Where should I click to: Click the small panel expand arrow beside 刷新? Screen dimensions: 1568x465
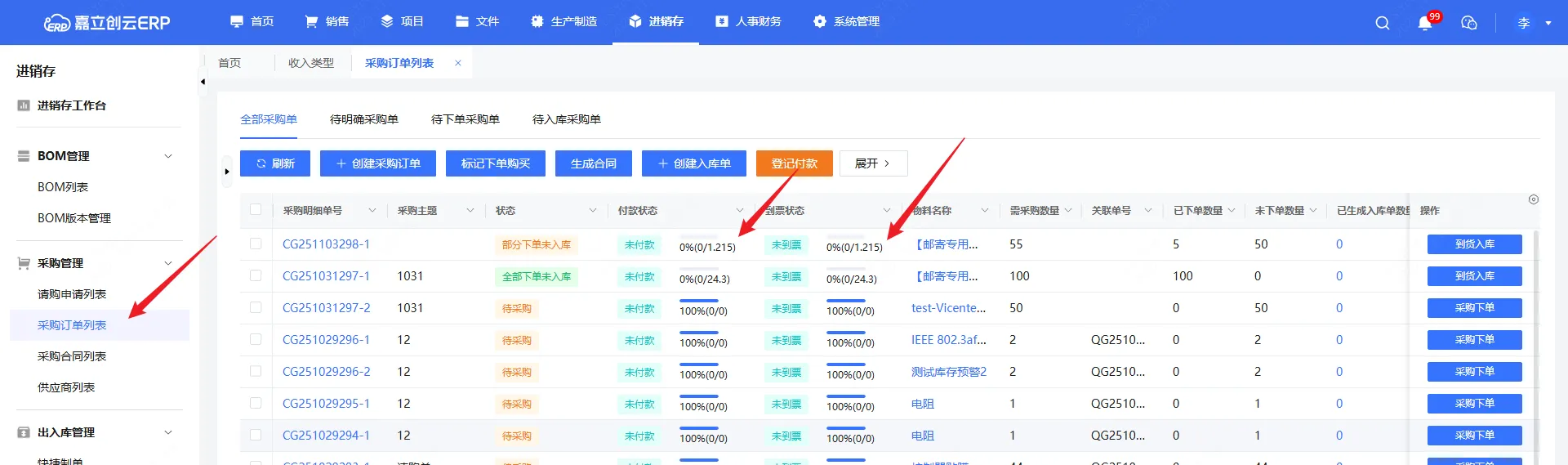pyautogui.click(x=227, y=172)
